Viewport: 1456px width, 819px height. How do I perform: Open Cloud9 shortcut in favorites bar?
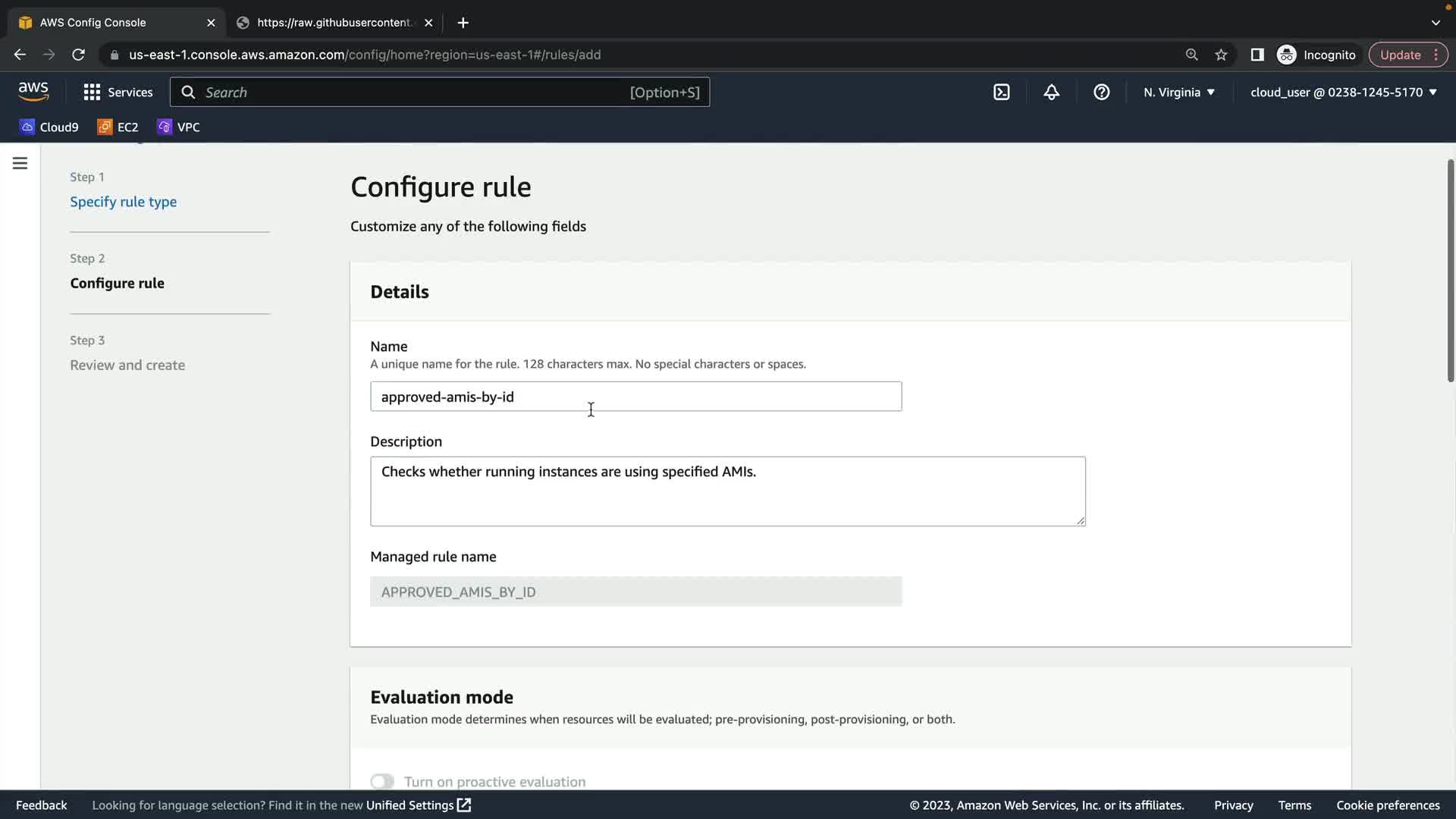[x=49, y=127]
